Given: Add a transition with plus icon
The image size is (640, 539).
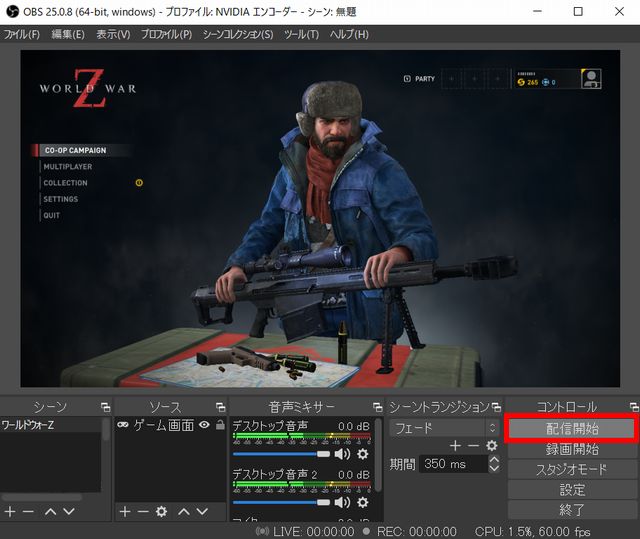Looking at the screenshot, I should pyautogui.click(x=456, y=446).
